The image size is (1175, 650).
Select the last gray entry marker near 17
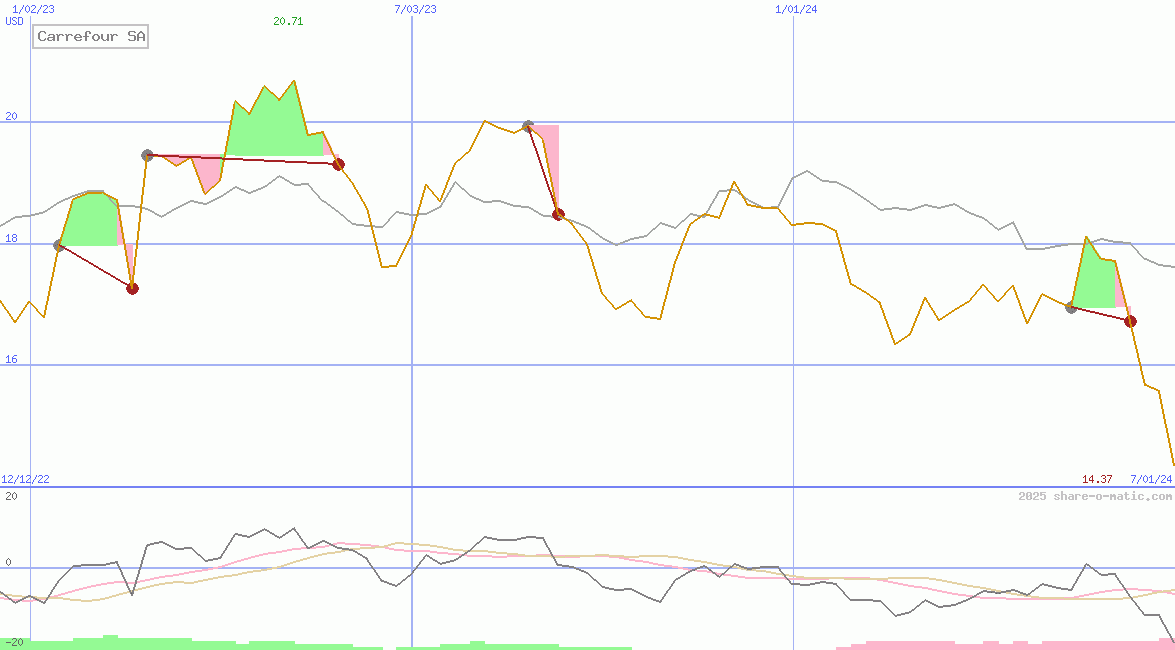tap(1071, 307)
